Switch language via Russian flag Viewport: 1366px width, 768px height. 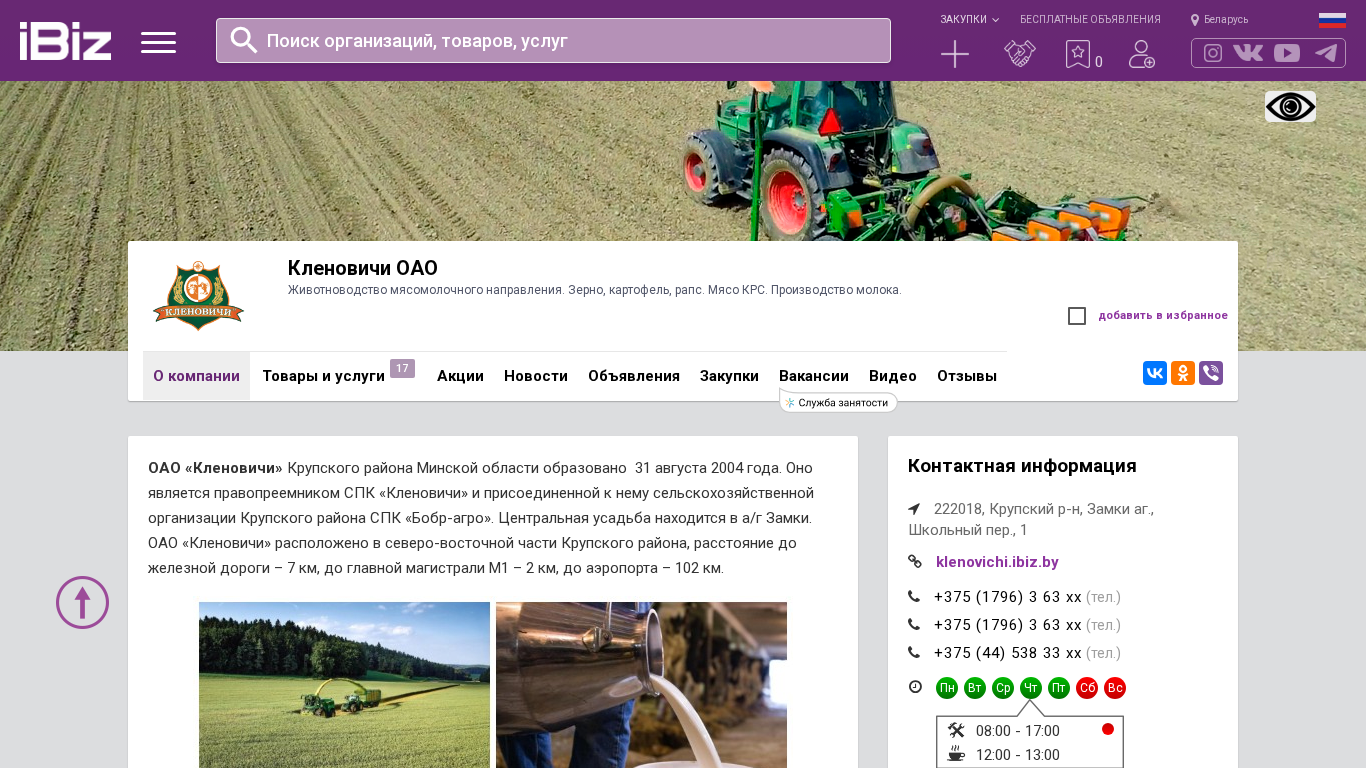(x=1332, y=20)
